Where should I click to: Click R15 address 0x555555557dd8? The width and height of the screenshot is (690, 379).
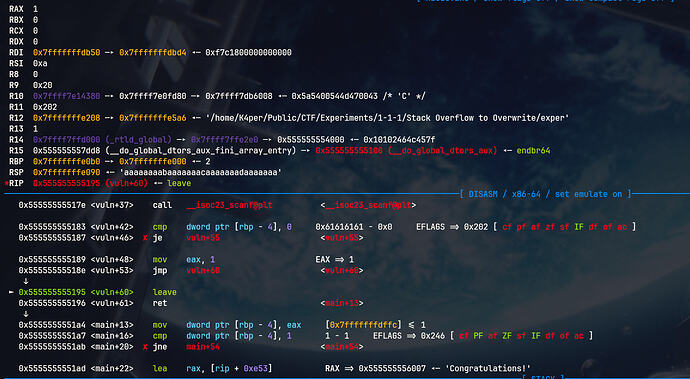click(66, 151)
